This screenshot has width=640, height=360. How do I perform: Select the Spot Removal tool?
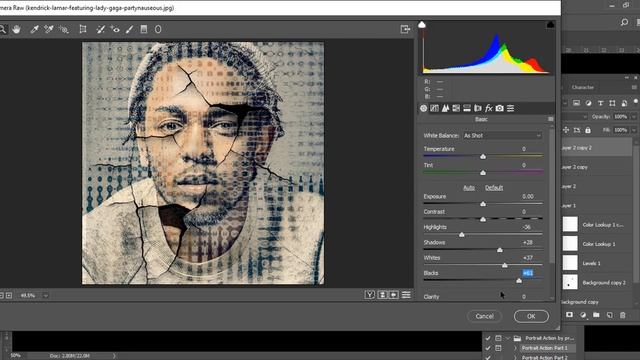(x=100, y=29)
